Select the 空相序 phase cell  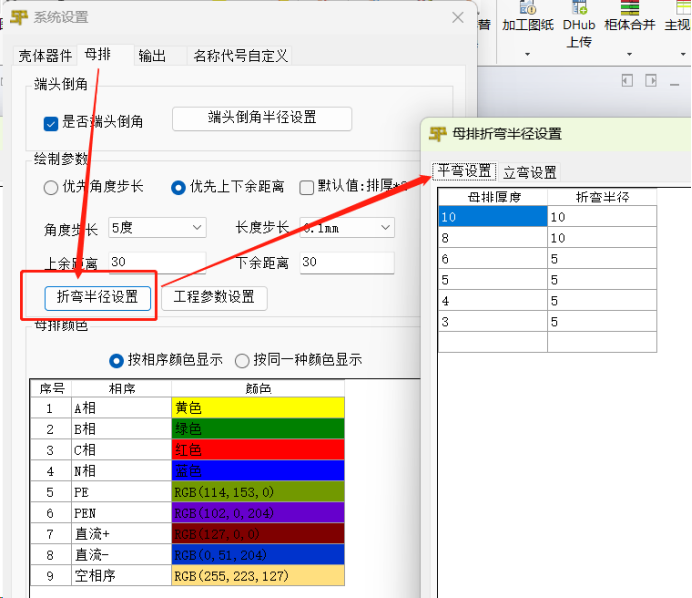pos(121,575)
